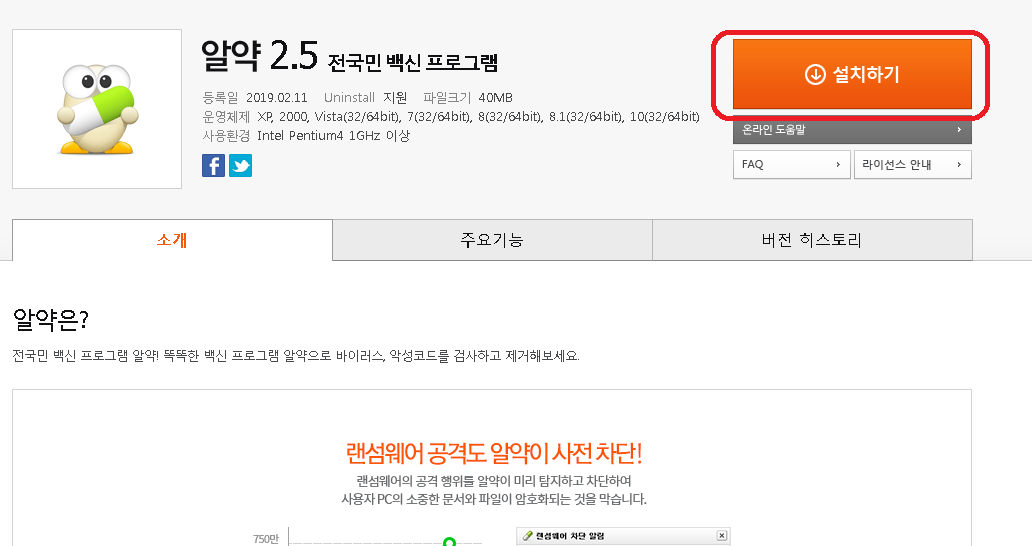Click the 설치하기 install button

tap(852, 74)
